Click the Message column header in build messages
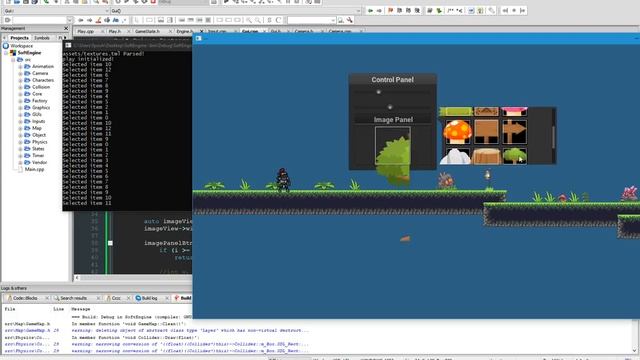 (80, 309)
